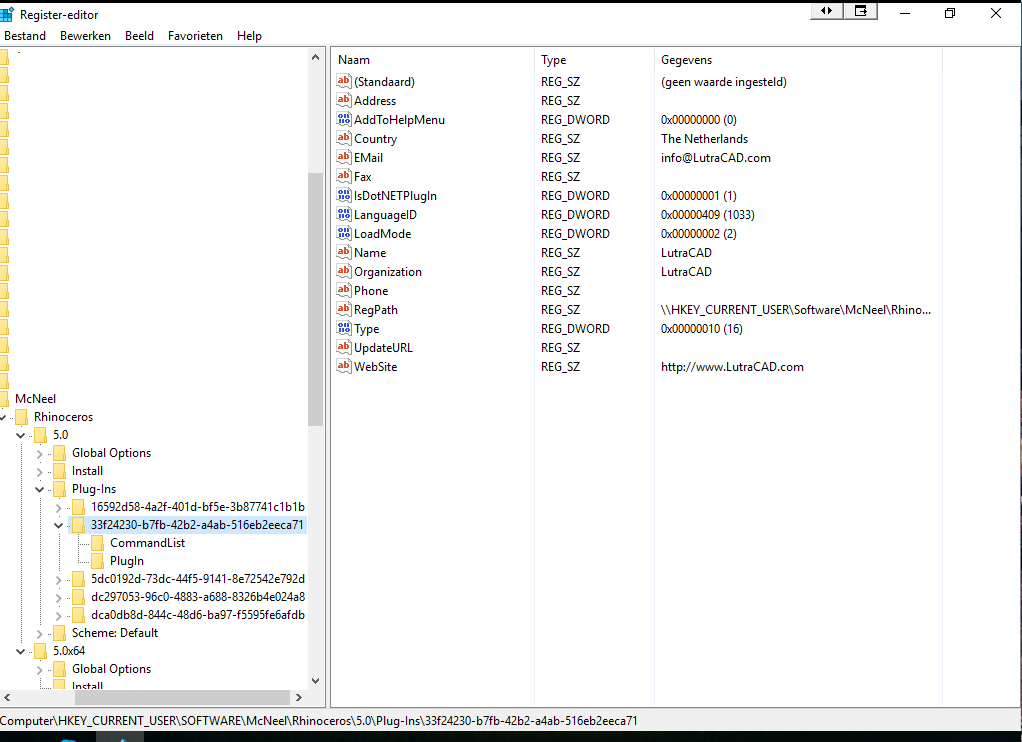
Task: Sort values by the Naam column header
Action: pos(433,59)
